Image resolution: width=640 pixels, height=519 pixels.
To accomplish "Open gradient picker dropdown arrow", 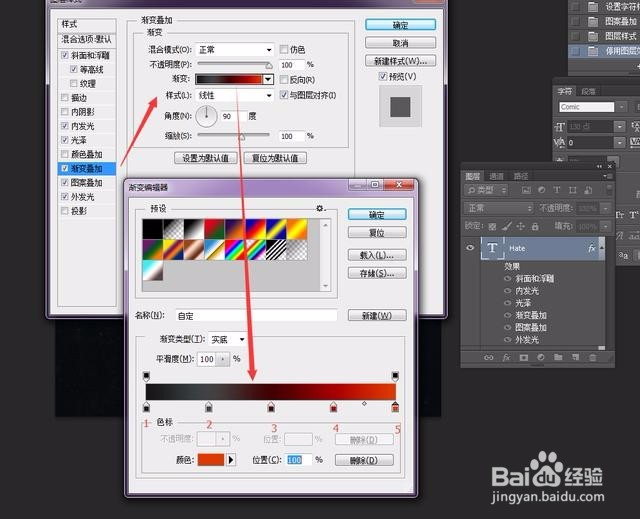I will 268,79.
